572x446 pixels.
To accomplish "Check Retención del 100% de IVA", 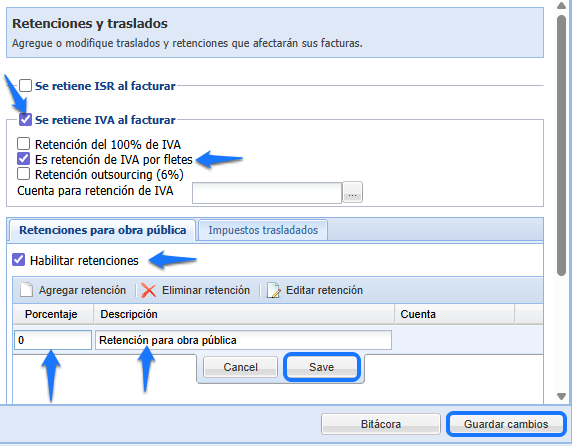I will pyautogui.click(x=24, y=144).
